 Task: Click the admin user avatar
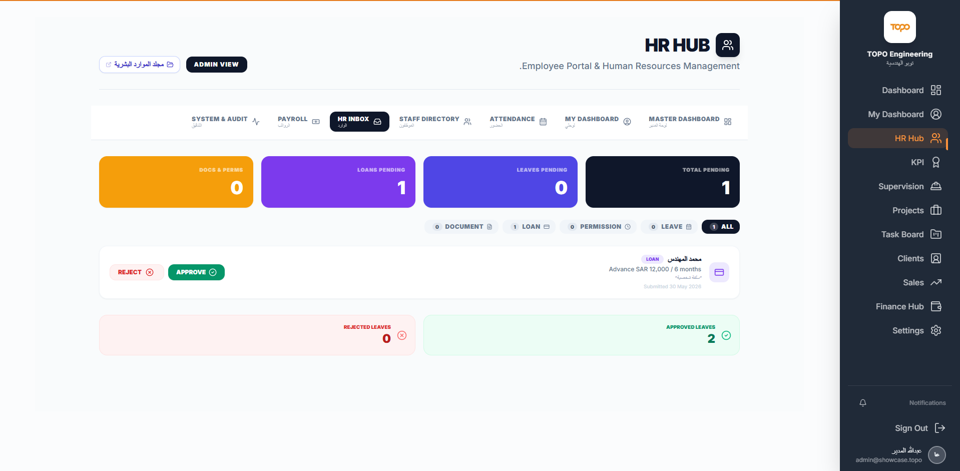[x=937, y=455]
